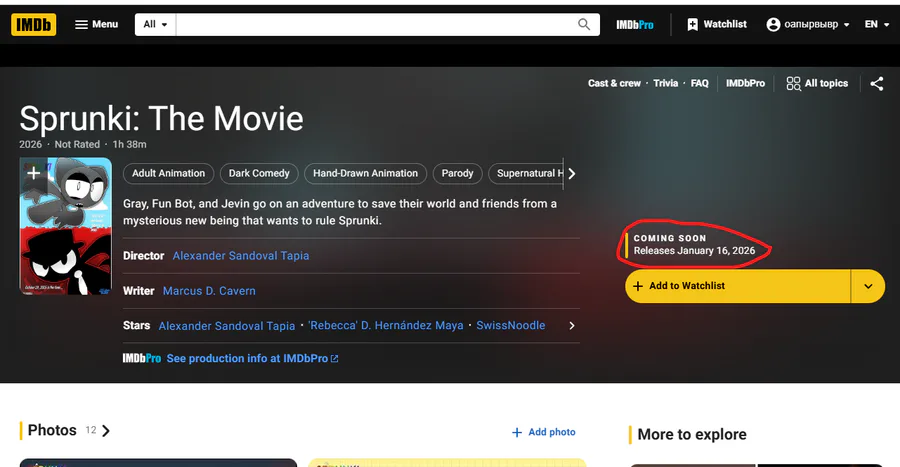This screenshot has width=900, height=467.
Task: Select the Hand-Drawn Animation chip
Action: pyautogui.click(x=365, y=173)
